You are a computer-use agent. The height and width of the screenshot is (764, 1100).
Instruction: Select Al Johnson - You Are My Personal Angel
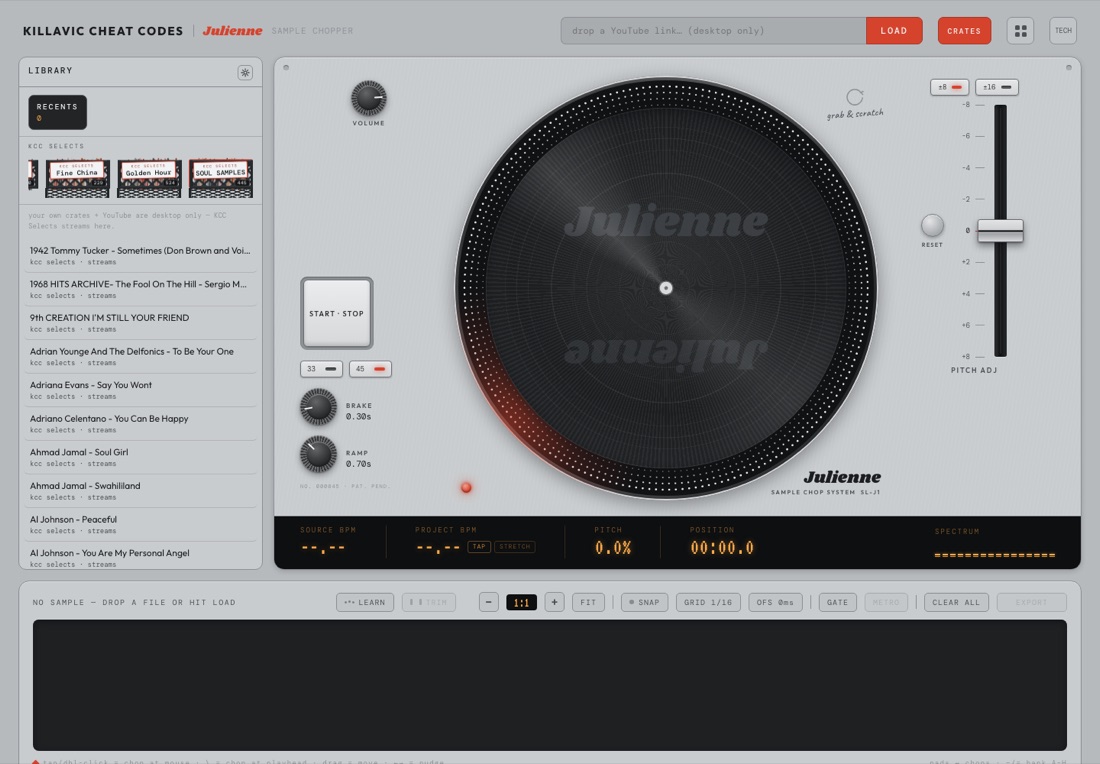(140, 557)
